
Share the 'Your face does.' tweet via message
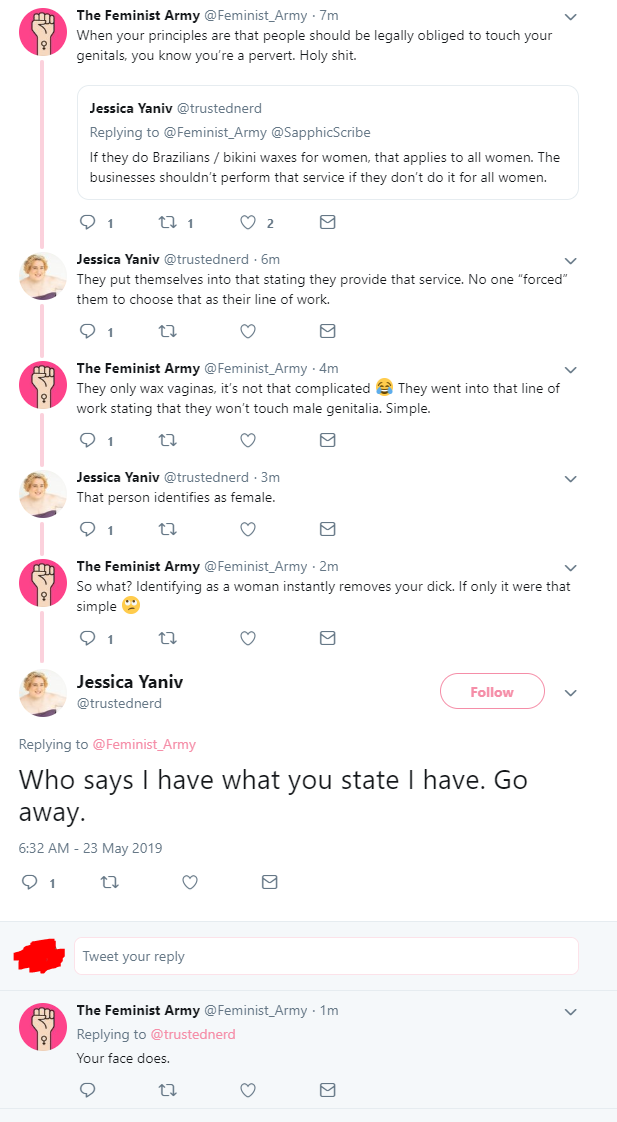tap(327, 1090)
